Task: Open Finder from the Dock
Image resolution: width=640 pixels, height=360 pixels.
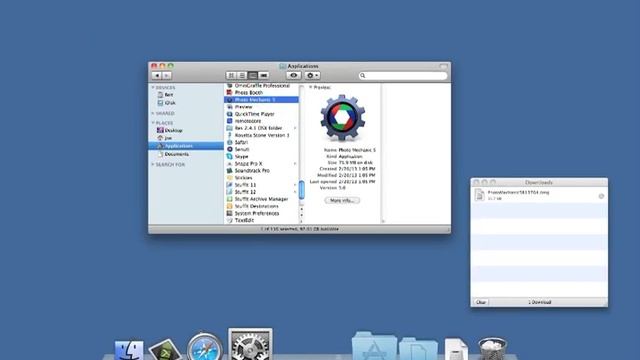Action: (129, 350)
